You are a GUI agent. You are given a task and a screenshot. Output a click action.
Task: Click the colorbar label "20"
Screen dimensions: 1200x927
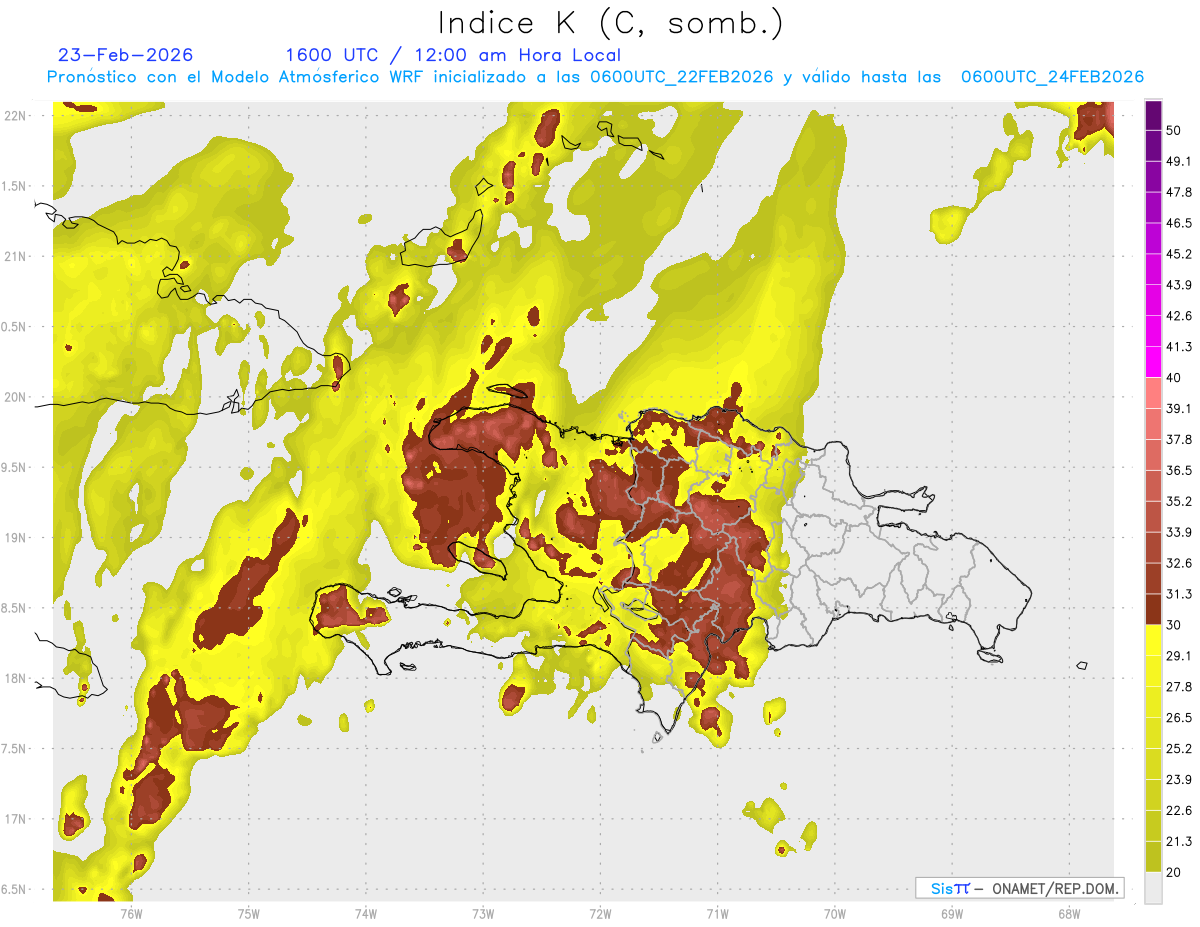1174,872
